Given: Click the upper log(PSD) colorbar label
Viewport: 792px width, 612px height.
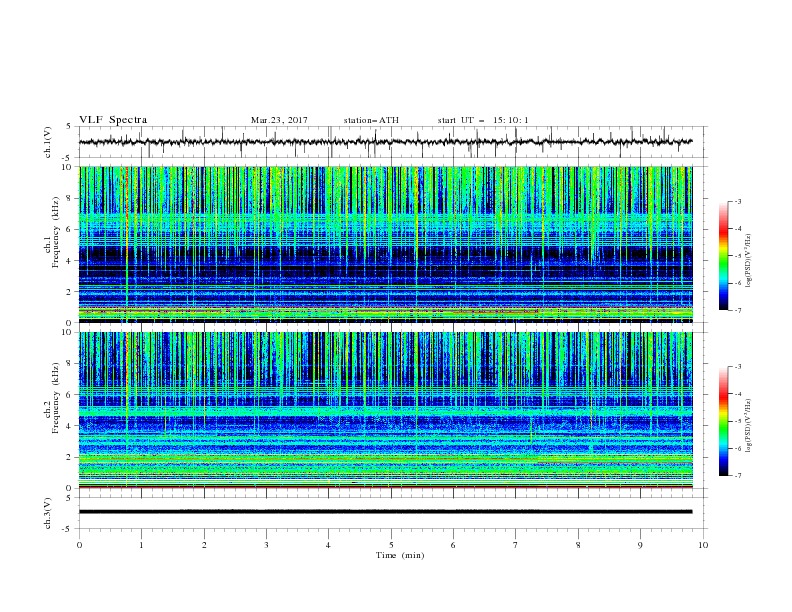Looking at the screenshot, I should point(749,261).
